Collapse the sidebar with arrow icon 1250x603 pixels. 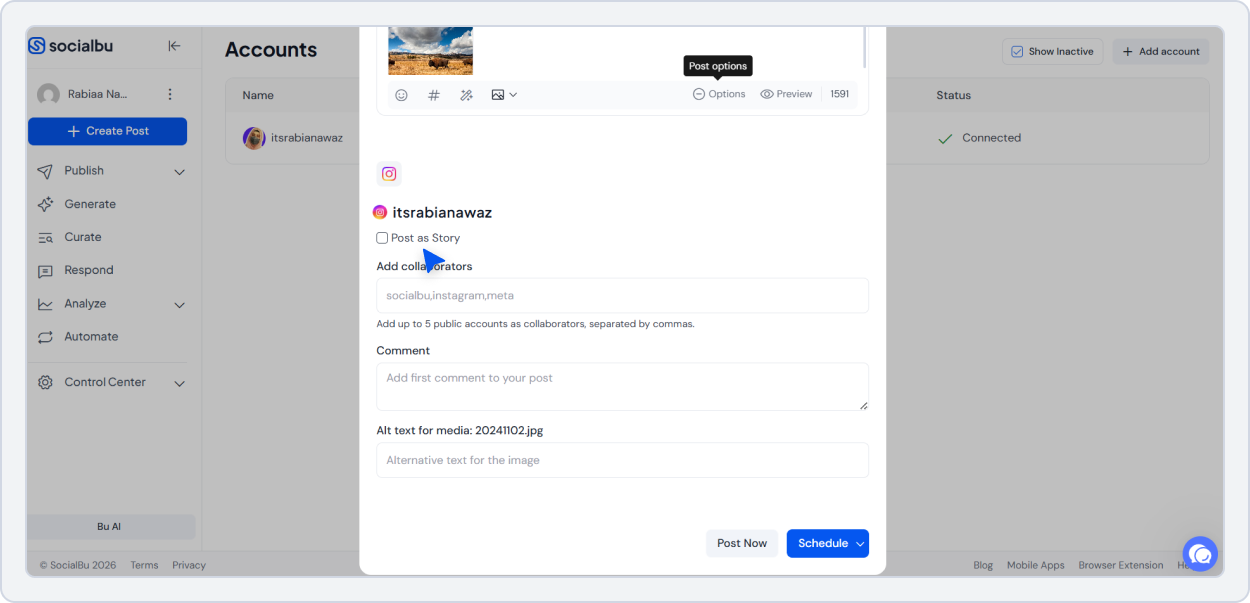click(174, 46)
